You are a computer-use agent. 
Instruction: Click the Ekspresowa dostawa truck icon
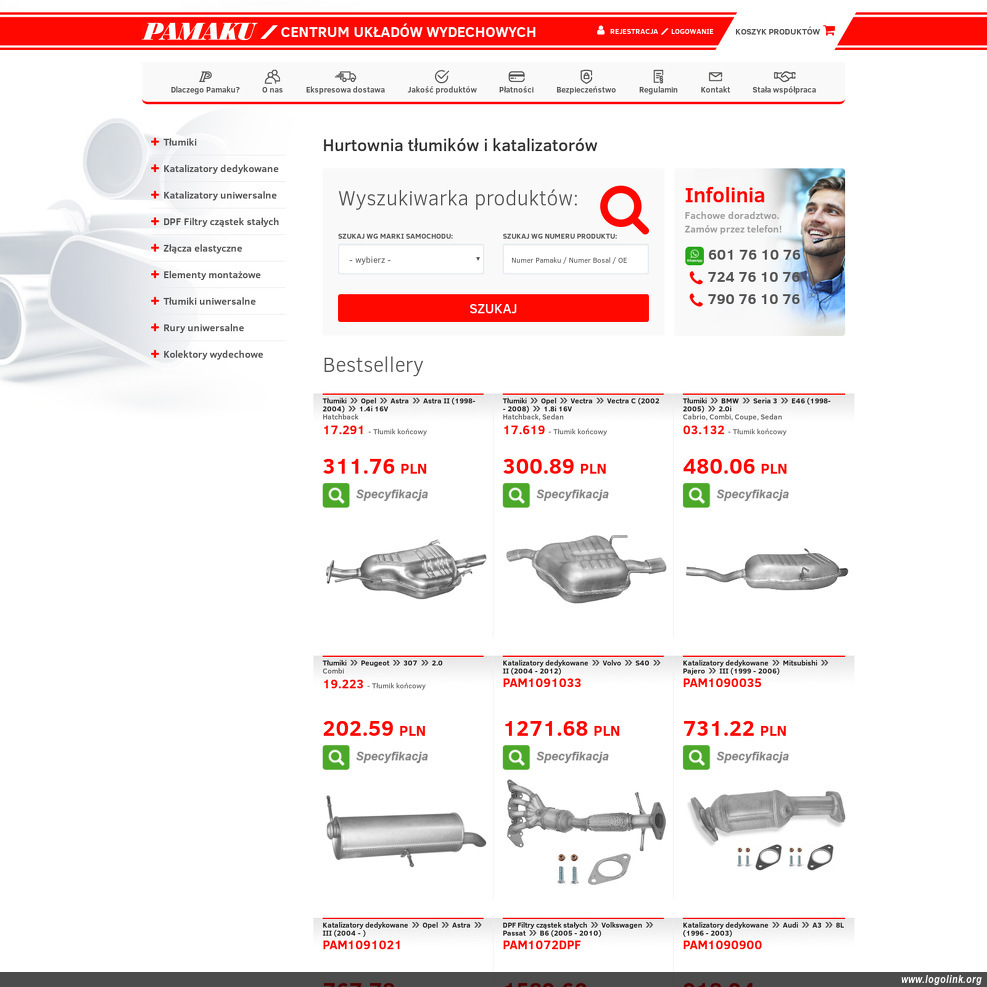346,76
